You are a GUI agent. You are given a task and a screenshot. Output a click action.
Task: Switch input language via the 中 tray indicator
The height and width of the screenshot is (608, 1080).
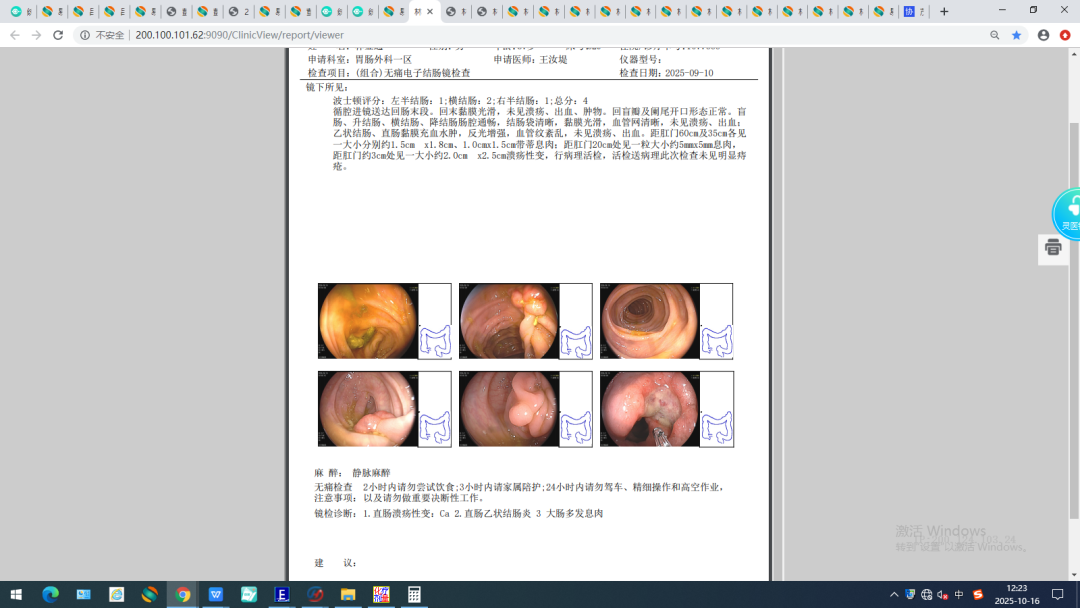(957, 594)
